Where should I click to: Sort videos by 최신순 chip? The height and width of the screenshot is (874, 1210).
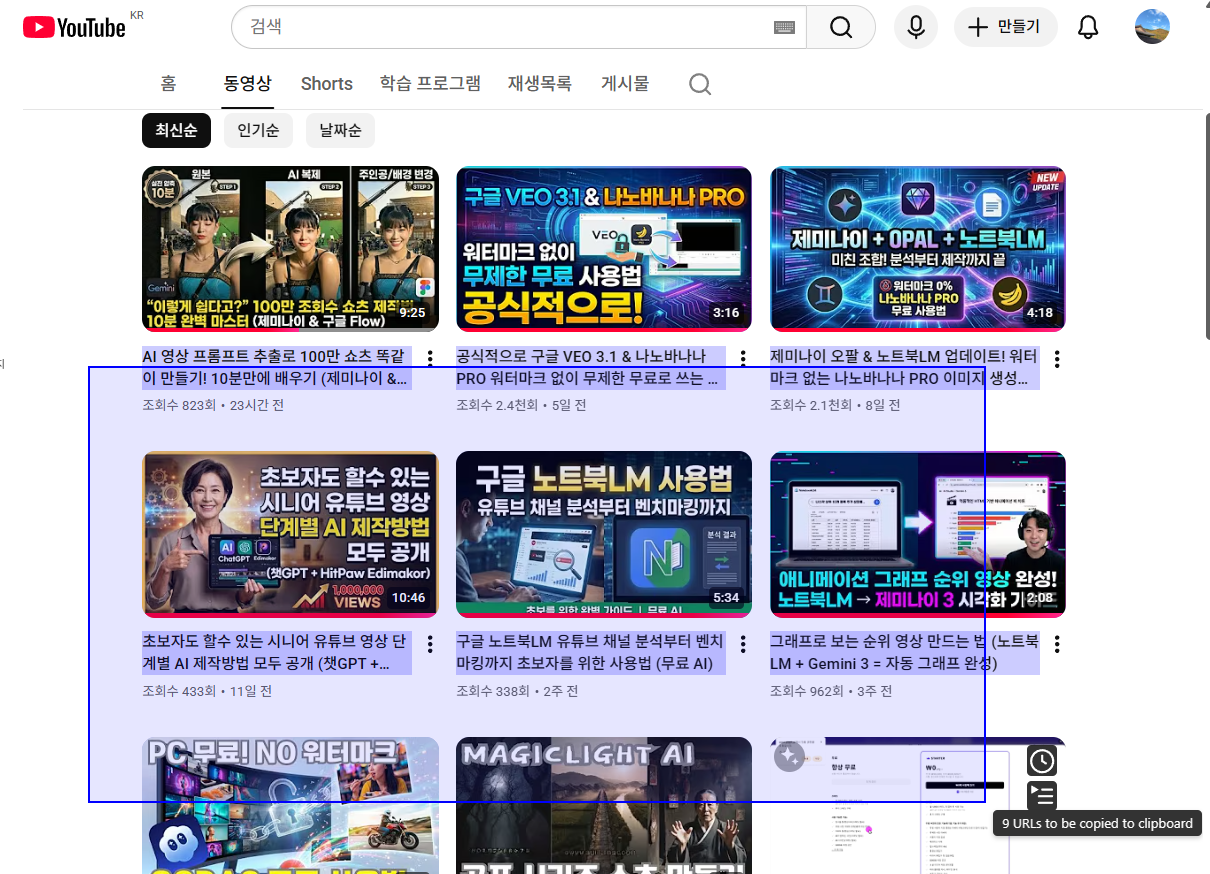(x=176, y=130)
